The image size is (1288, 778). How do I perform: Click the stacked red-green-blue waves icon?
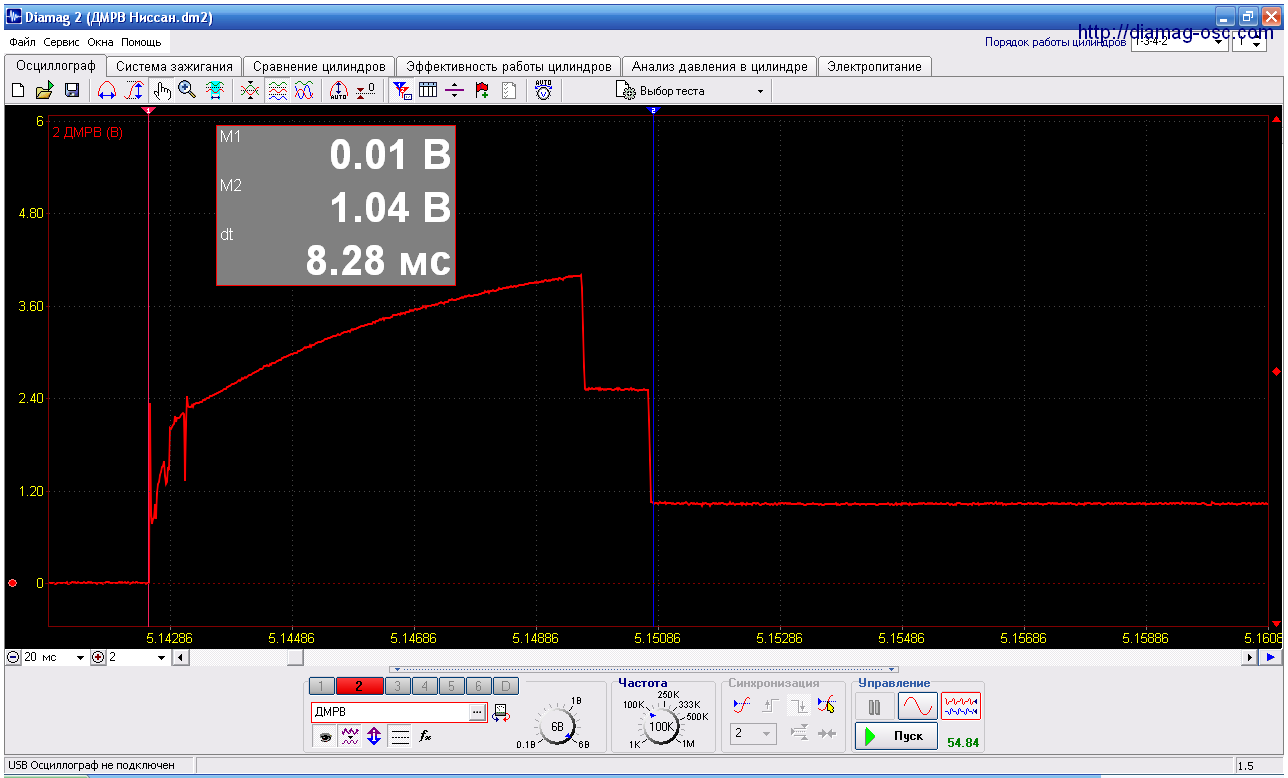(x=278, y=91)
